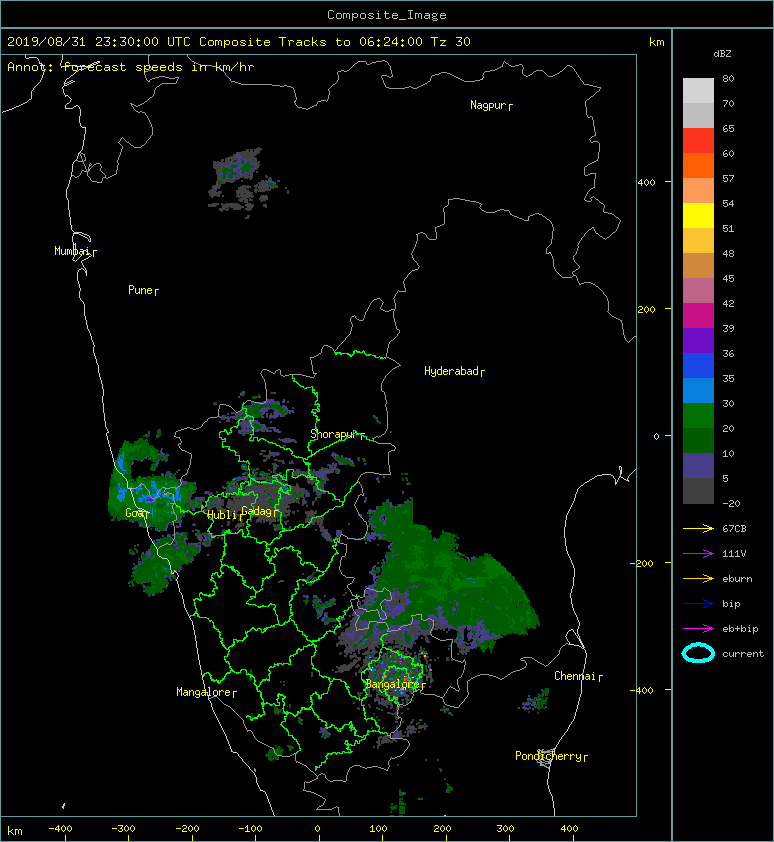774x842 pixels.
Task: Click the dark orange 57–60 dBZ colour band
Action: pos(698,165)
